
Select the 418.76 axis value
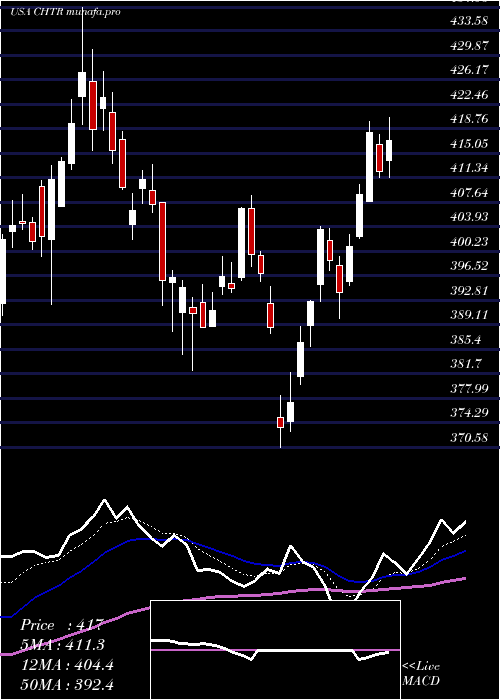(468, 119)
